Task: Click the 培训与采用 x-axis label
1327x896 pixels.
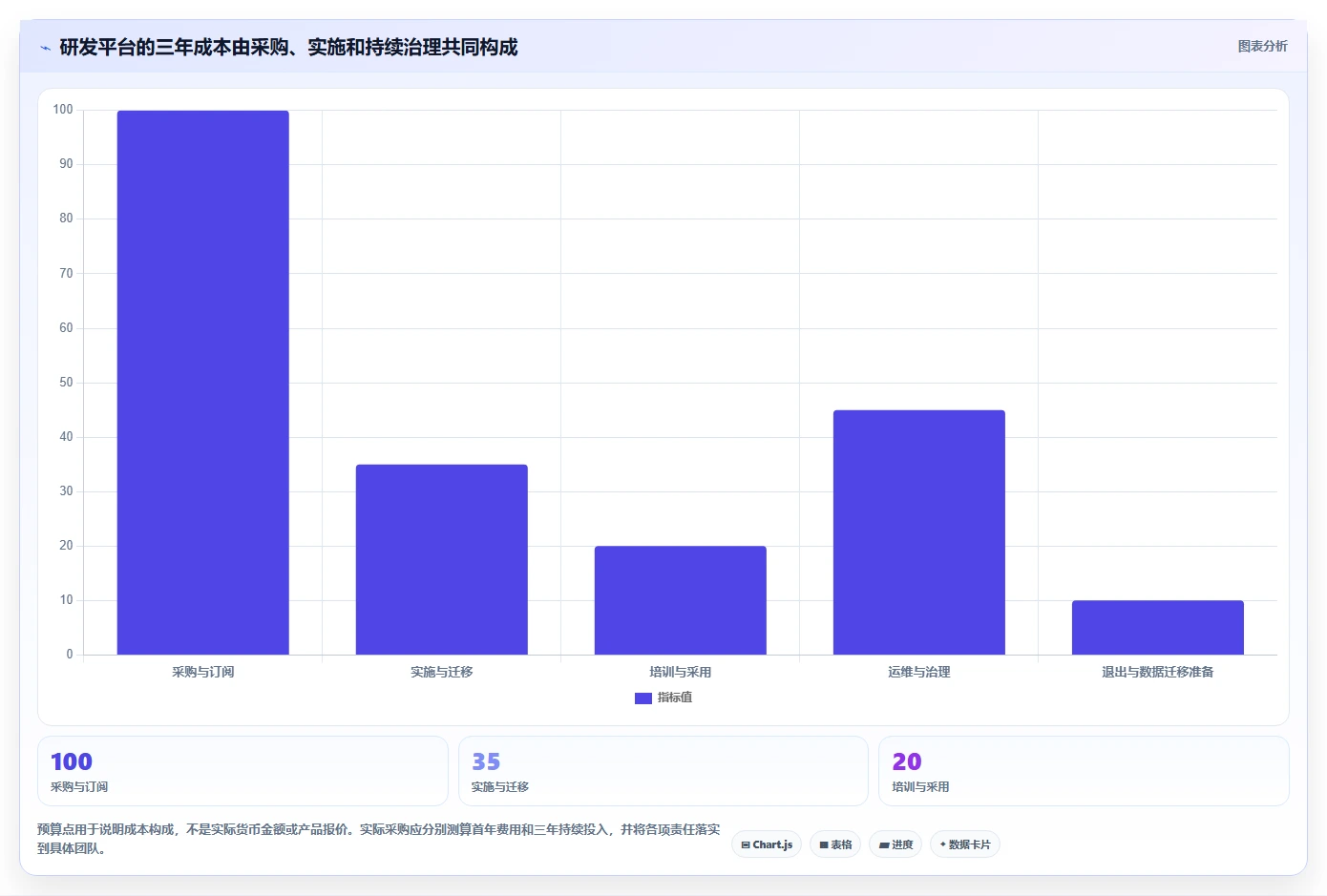Action: (x=681, y=672)
